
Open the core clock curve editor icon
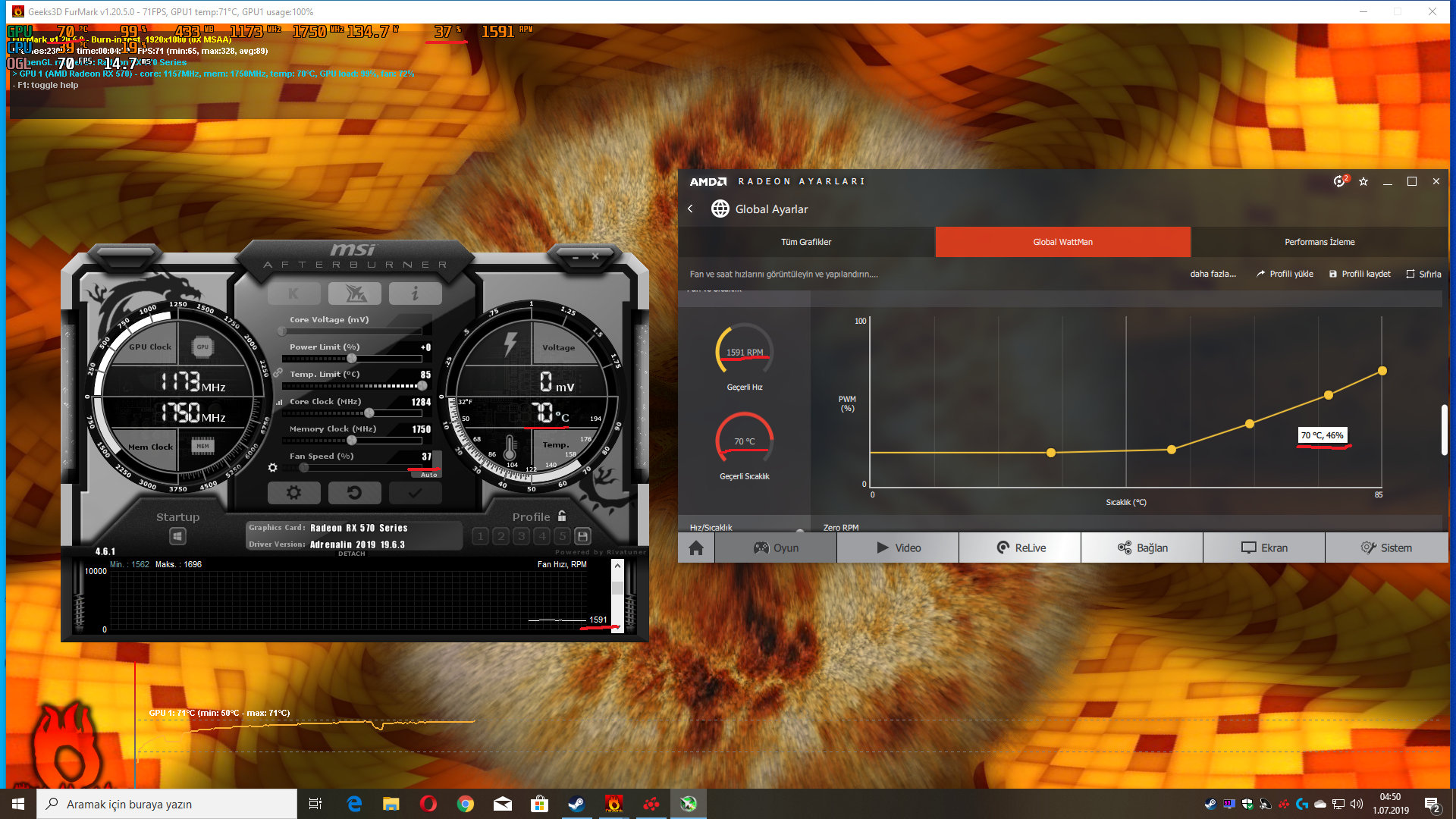[x=279, y=402]
